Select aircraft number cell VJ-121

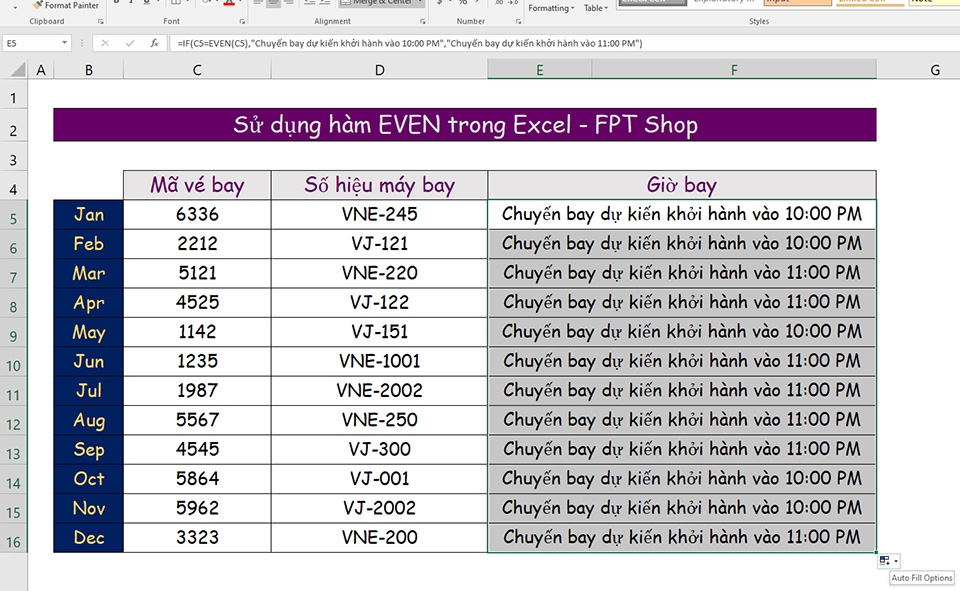tap(380, 244)
